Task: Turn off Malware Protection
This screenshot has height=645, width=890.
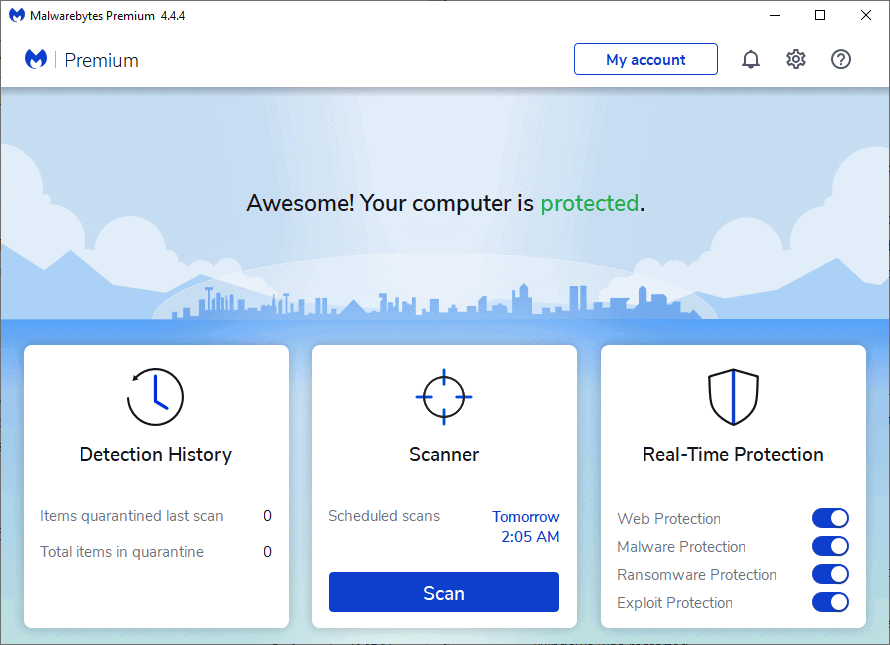Action: tap(830, 546)
